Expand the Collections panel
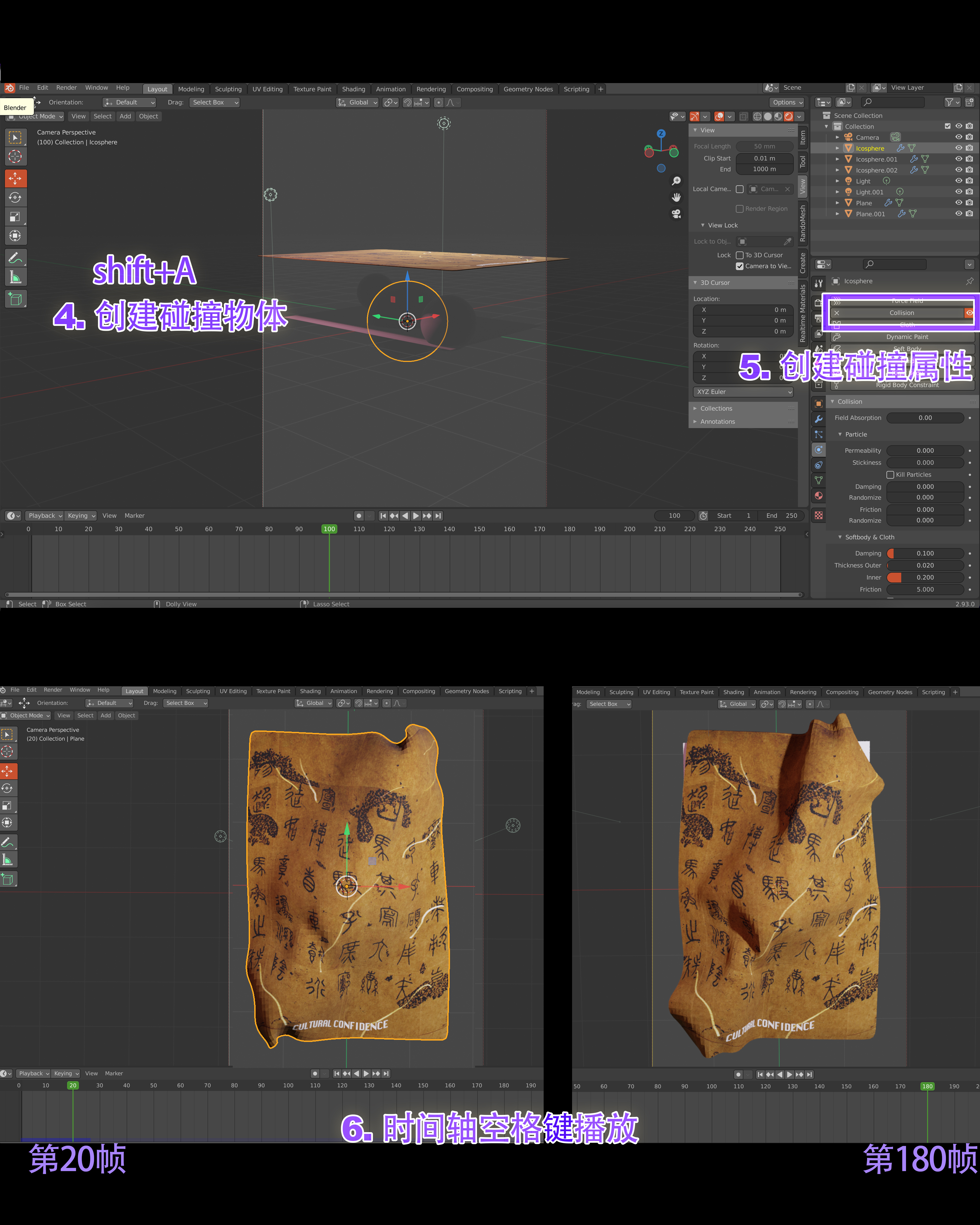The height and width of the screenshot is (1225, 980). (716, 408)
